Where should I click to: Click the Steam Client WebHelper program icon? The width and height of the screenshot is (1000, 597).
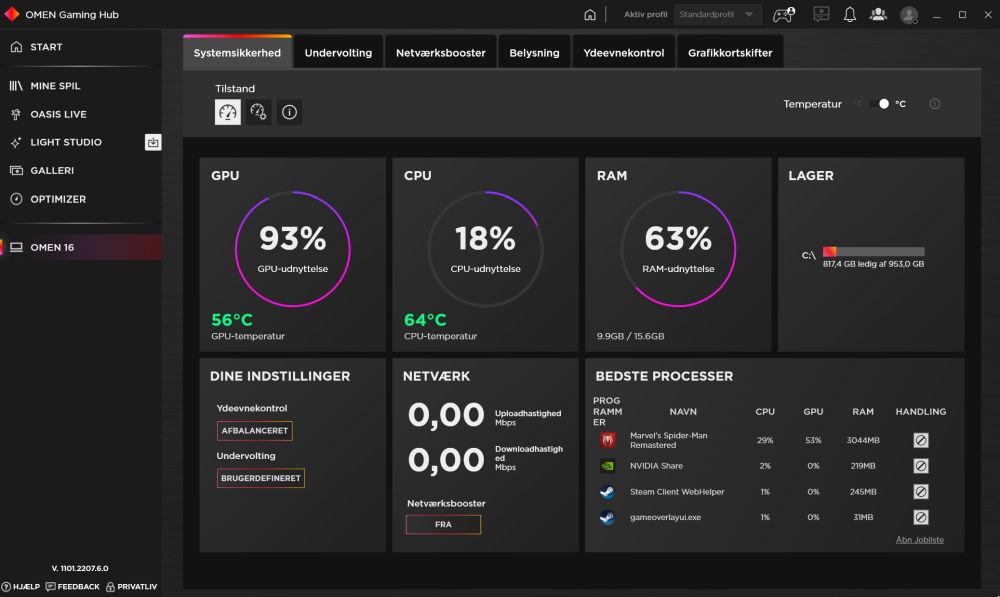607,492
